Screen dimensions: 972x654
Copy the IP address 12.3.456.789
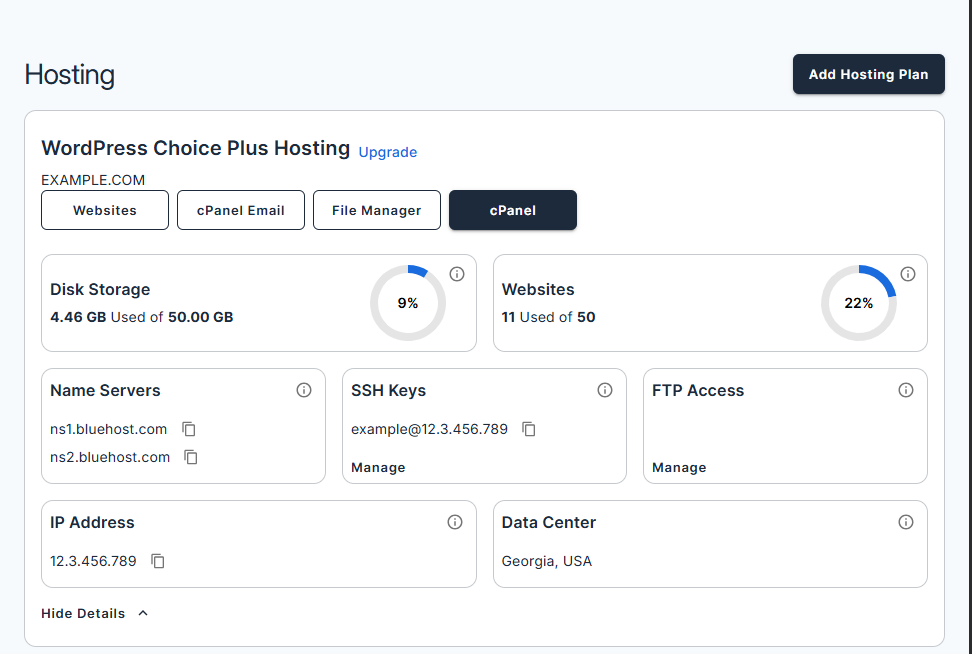click(157, 561)
